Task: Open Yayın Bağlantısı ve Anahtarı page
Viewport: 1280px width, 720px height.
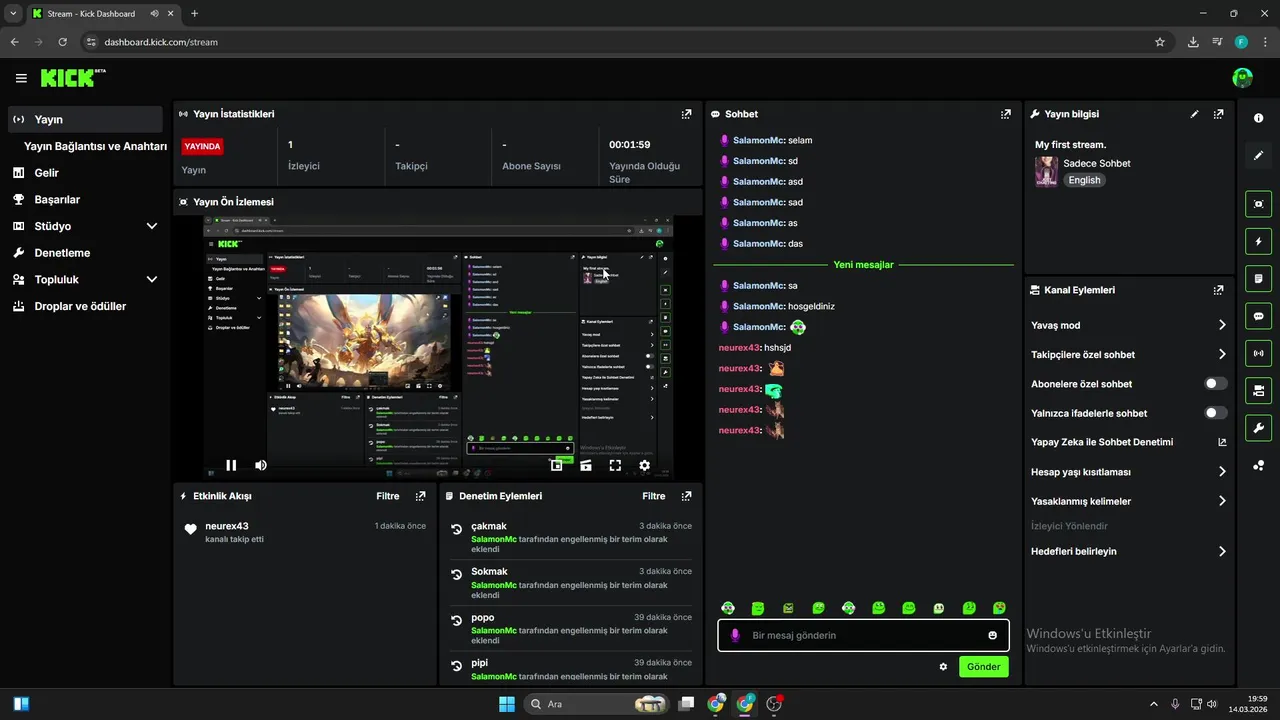Action: tap(95, 146)
